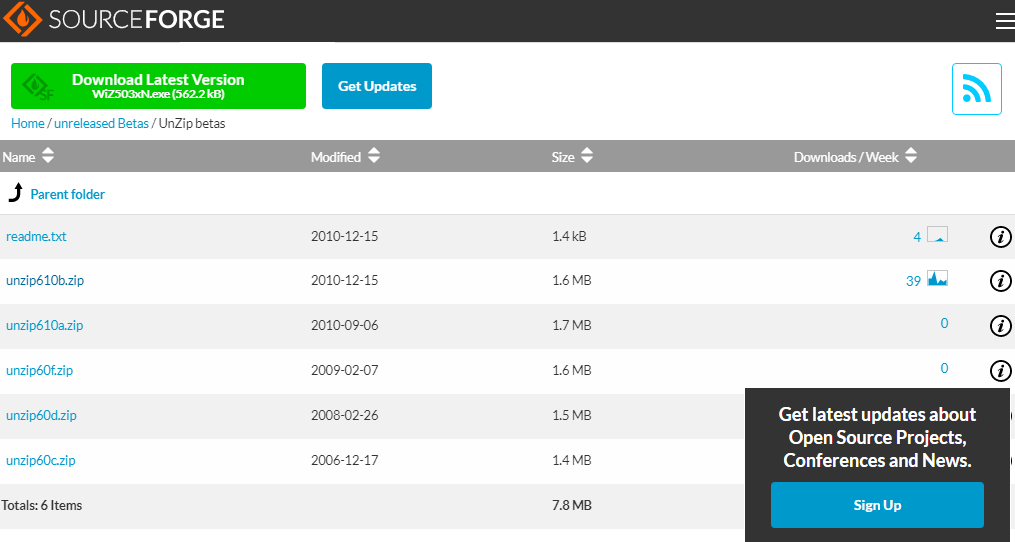Screen dimensions: 1015x542
Task: Click the 1.5 MB size value
Action: pyautogui.click(x=572, y=415)
